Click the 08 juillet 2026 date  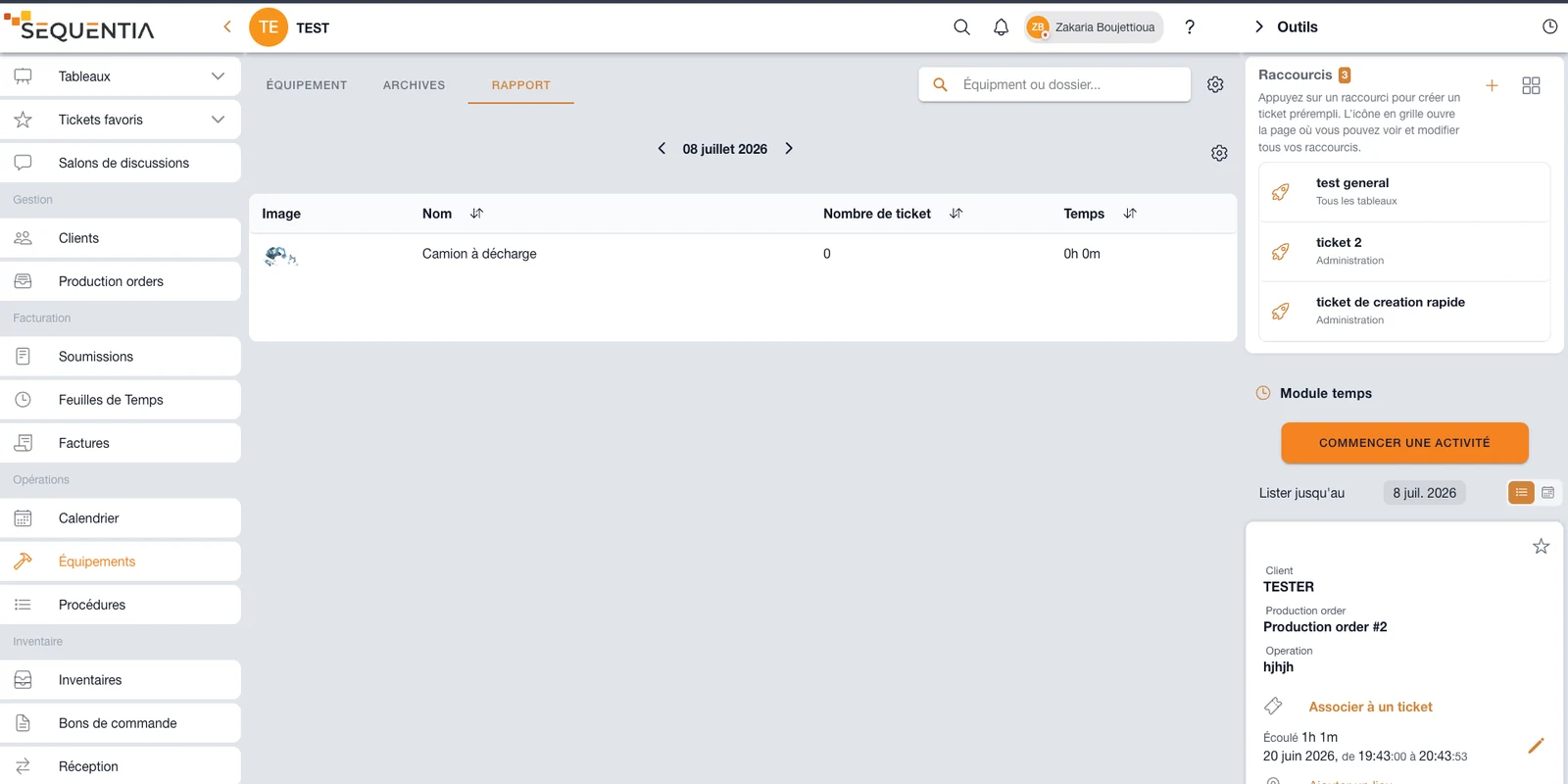[725, 149]
